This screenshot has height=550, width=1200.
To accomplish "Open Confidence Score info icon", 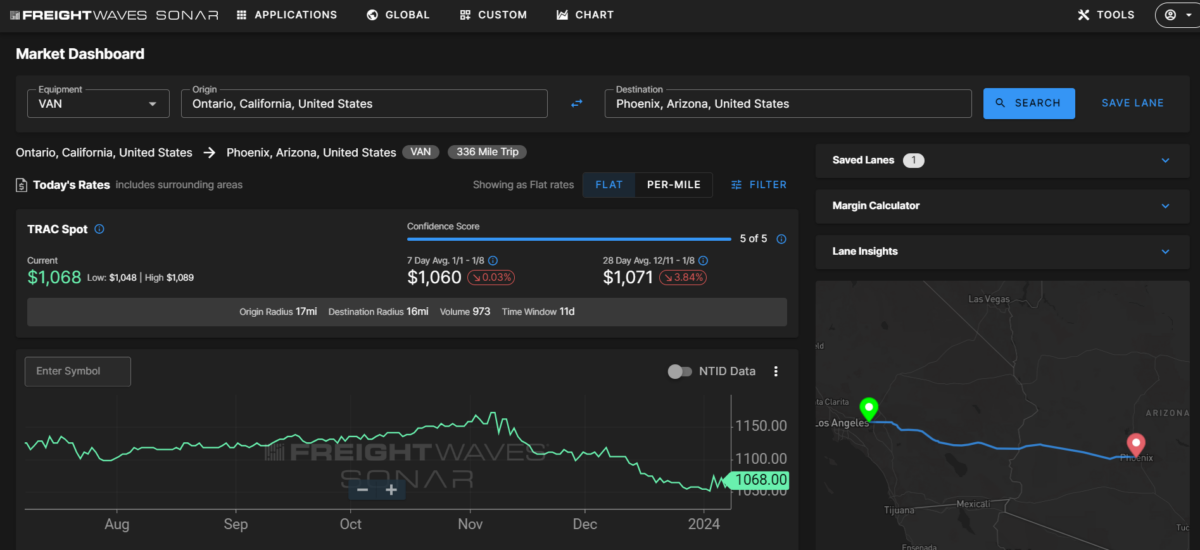I will pos(781,239).
